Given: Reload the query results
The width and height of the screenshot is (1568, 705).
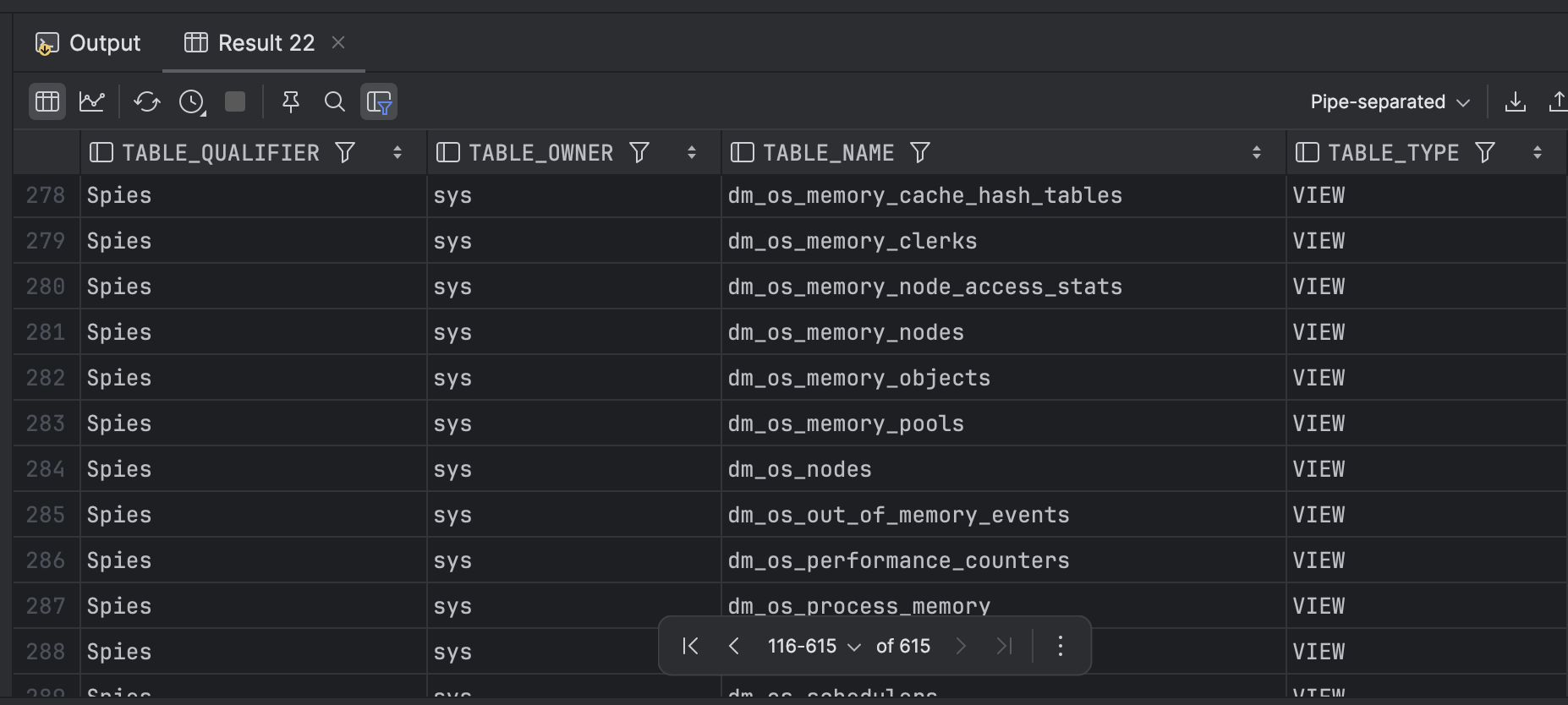Looking at the screenshot, I should pyautogui.click(x=146, y=102).
